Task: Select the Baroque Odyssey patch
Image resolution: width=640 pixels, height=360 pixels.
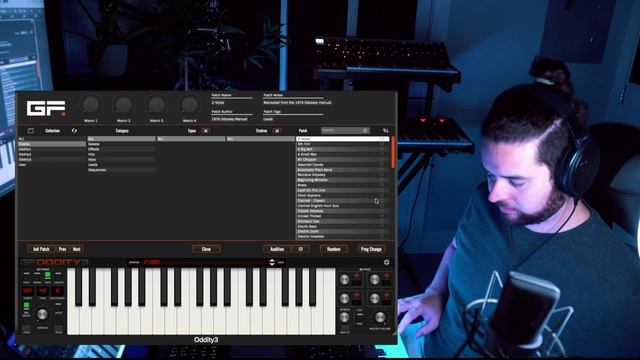Action: click(x=342, y=175)
